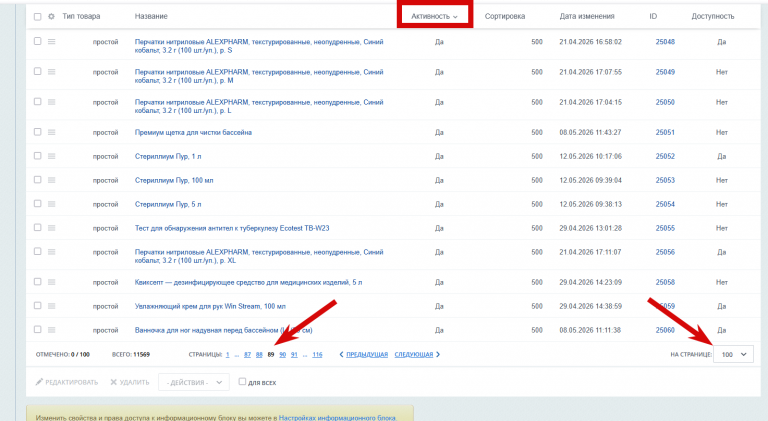Viewport: 768px width, 421px height.
Task: Open the column settings gear icon
Action: [x=51, y=17]
